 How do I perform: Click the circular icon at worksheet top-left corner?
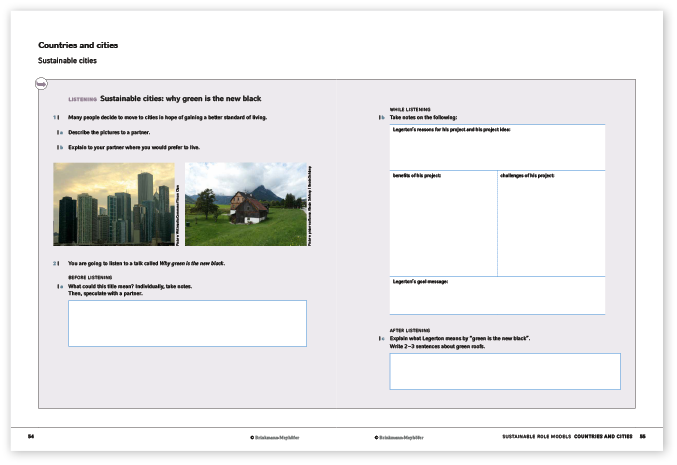[x=41, y=85]
